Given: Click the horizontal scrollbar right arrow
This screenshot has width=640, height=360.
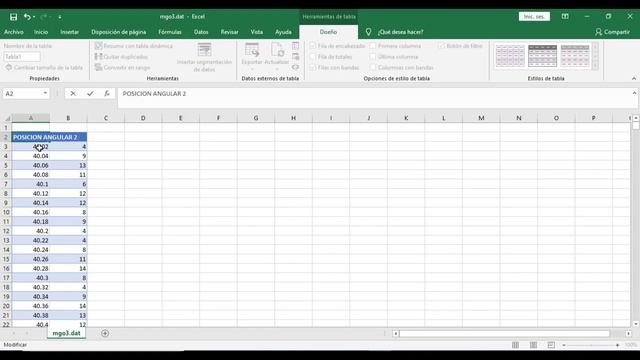Looking at the screenshot, I should pos(628,333).
